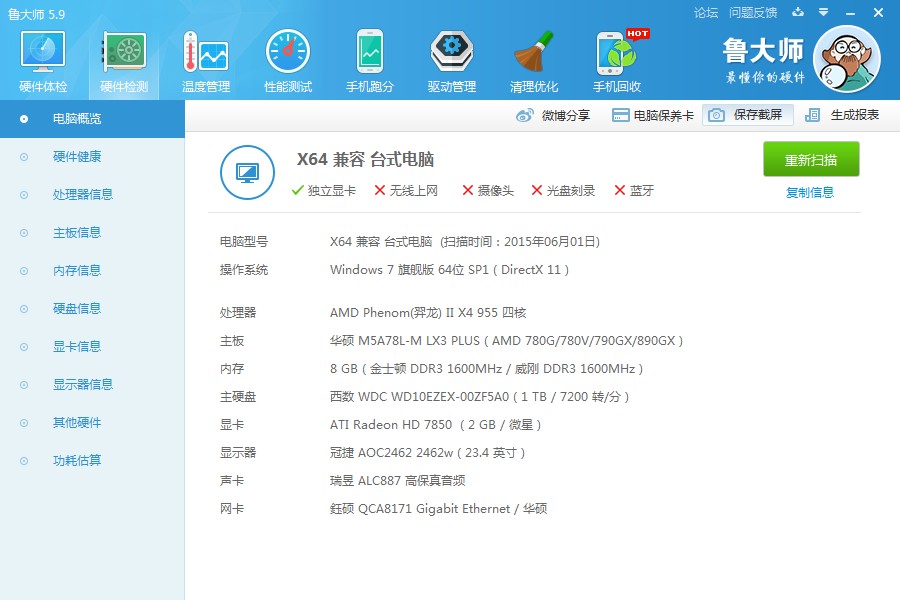The height and width of the screenshot is (600, 900).
Task: Open 硬件体检 hardware checkup icon
Action: point(42,52)
